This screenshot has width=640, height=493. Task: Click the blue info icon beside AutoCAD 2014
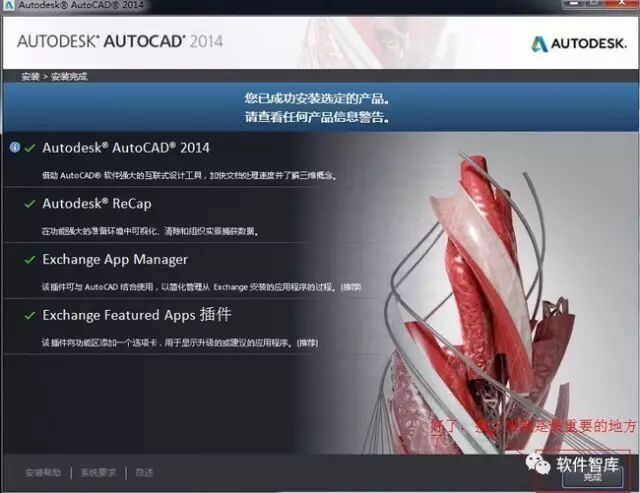click(15, 147)
